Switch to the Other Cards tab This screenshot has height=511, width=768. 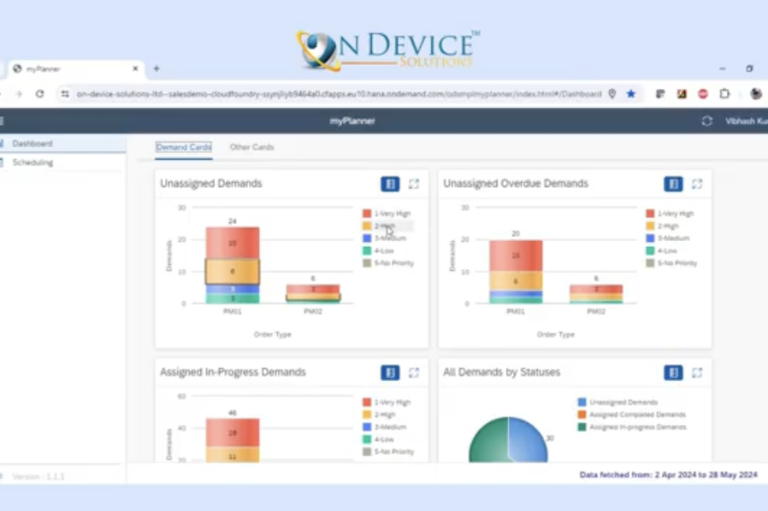(251, 147)
